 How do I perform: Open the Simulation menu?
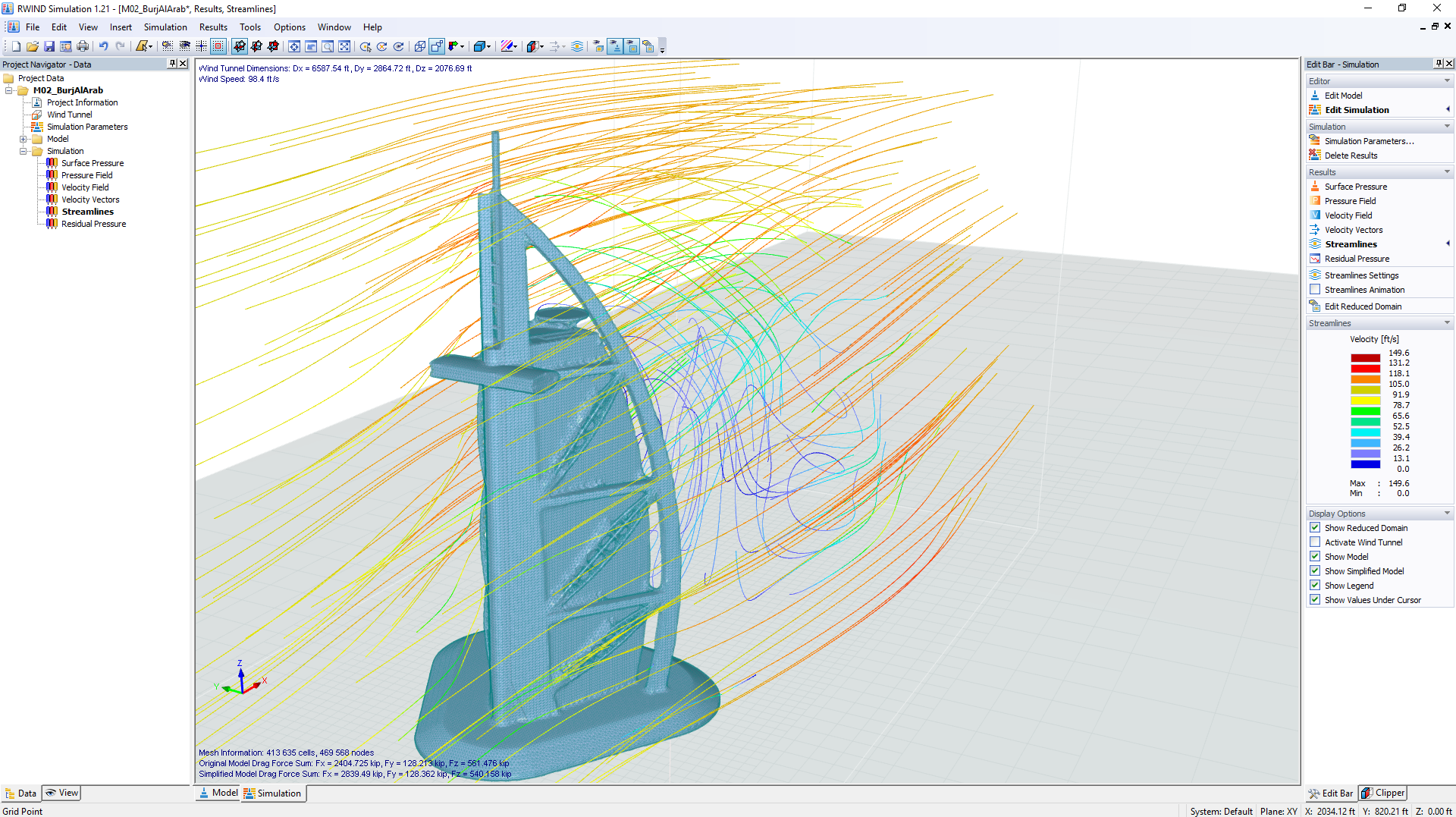point(165,27)
